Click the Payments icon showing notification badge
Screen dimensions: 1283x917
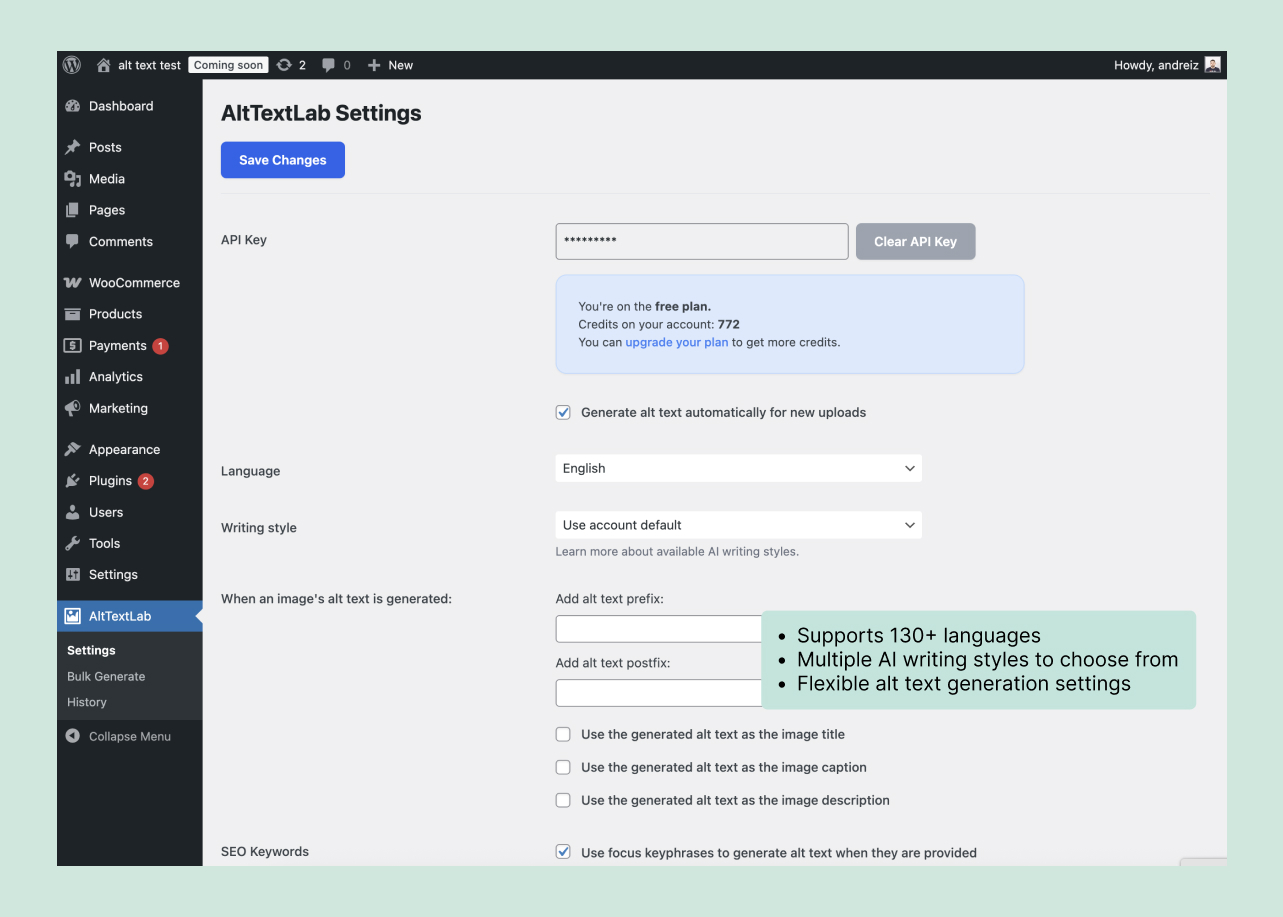(x=73, y=345)
